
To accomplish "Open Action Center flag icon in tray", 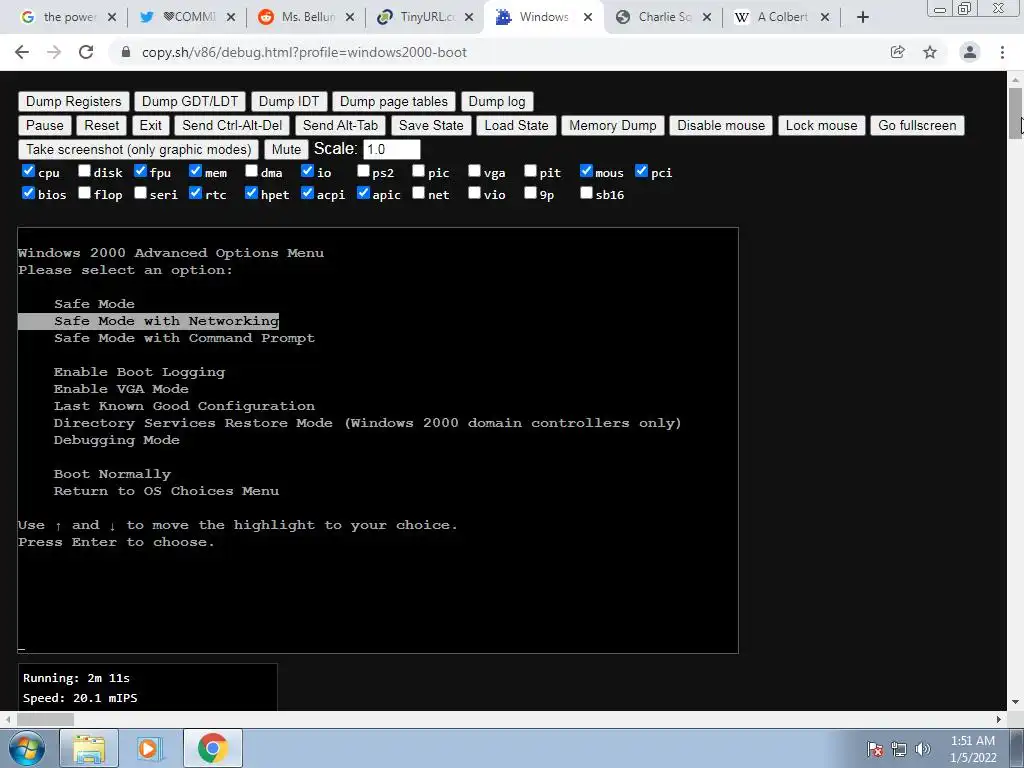I will 875,749.
